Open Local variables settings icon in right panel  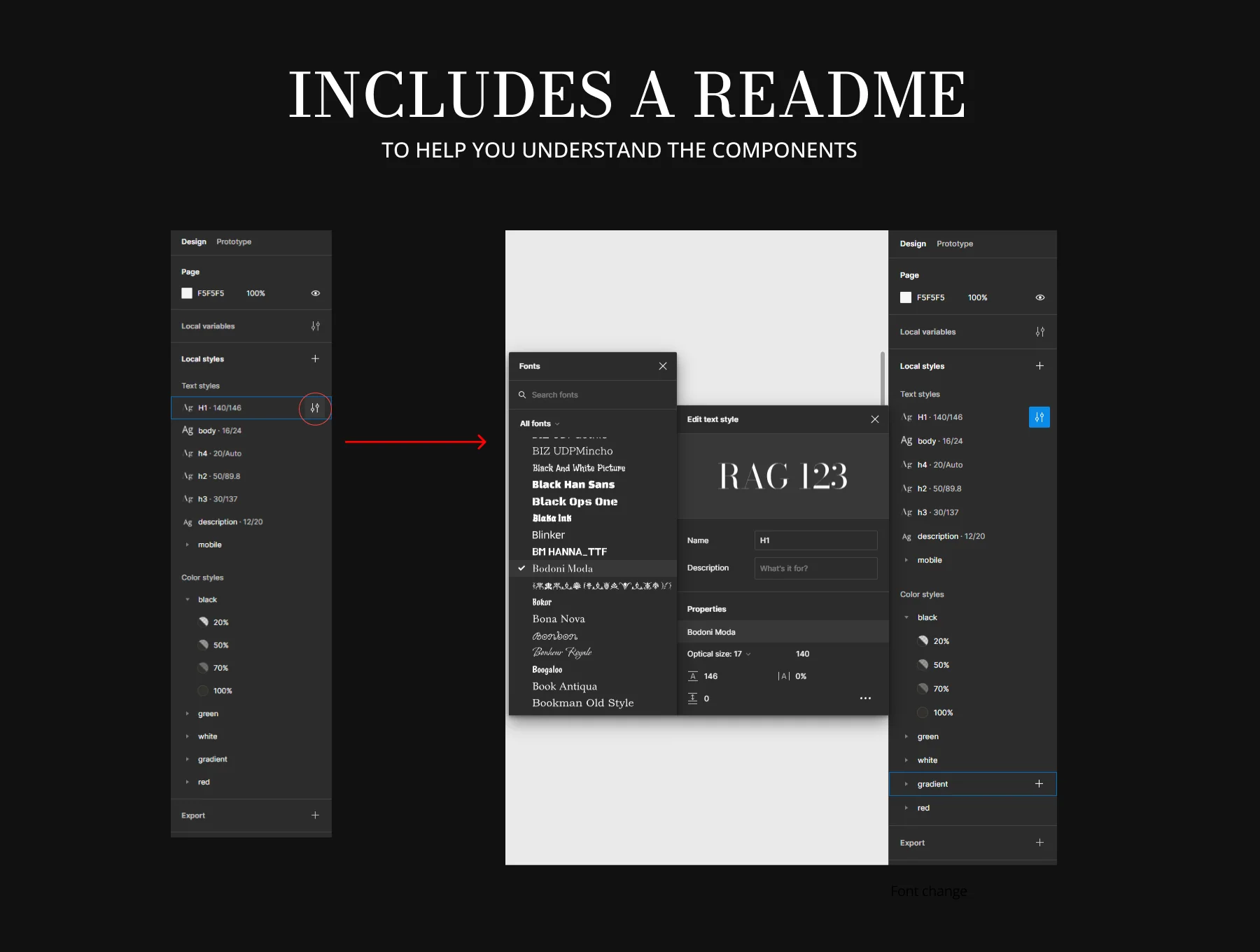(x=1040, y=332)
